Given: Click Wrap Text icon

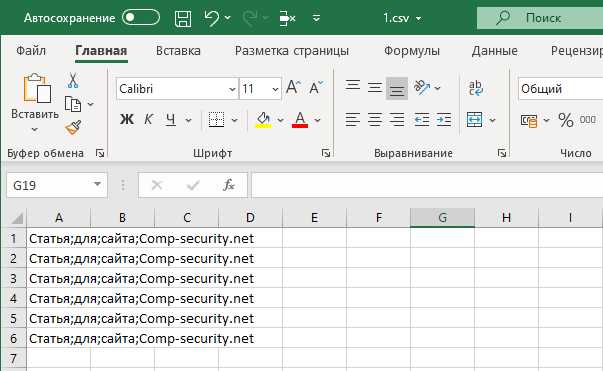Looking at the screenshot, I should point(476,88).
